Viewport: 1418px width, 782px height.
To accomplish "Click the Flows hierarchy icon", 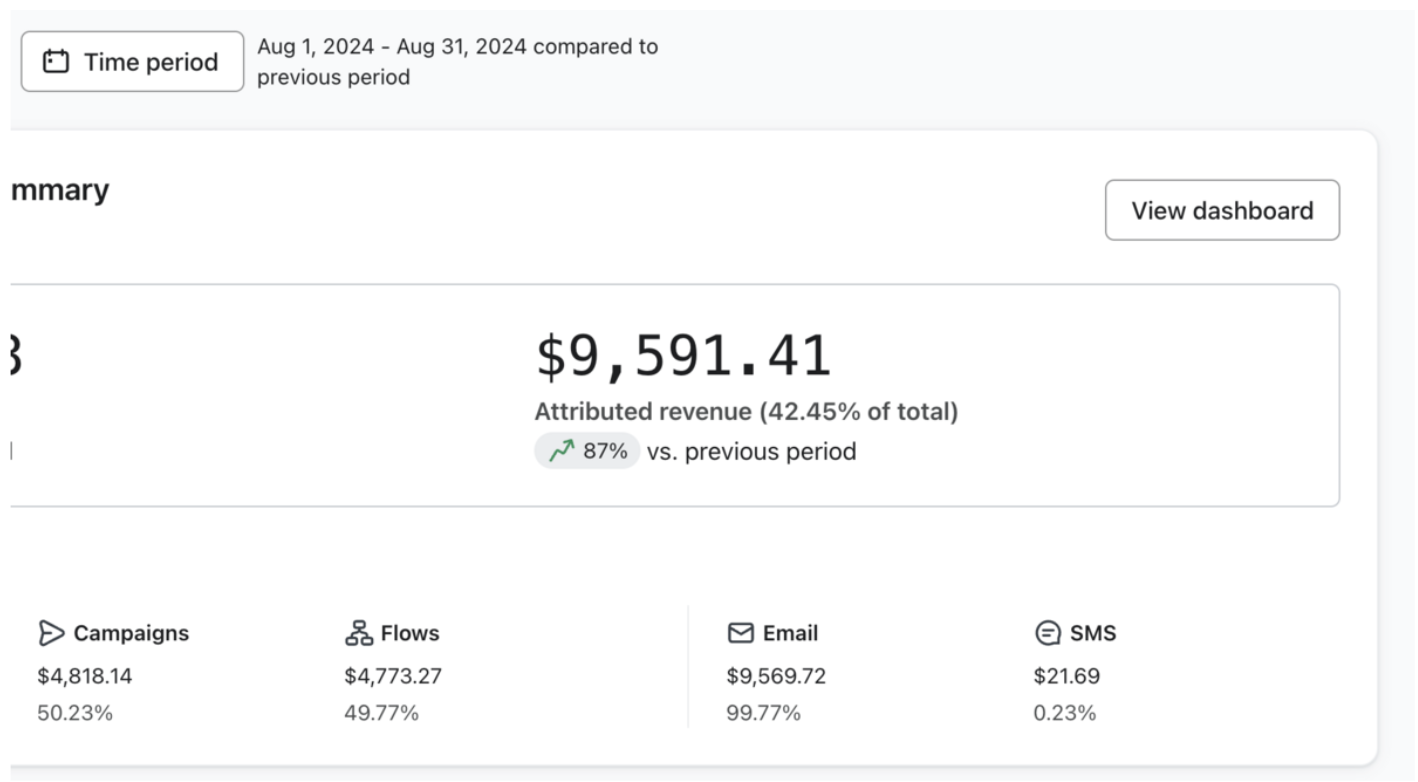I will pos(360,632).
